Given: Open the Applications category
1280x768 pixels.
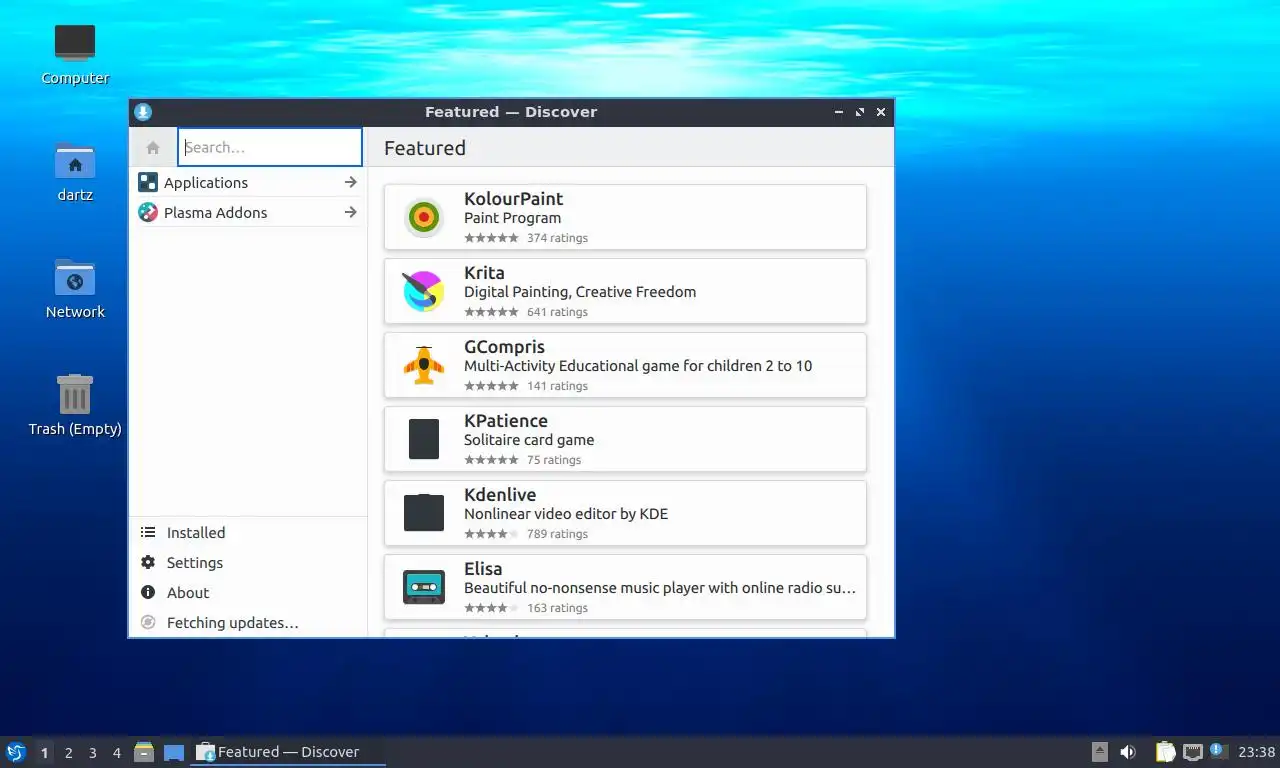Looking at the screenshot, I should point(248,182).
